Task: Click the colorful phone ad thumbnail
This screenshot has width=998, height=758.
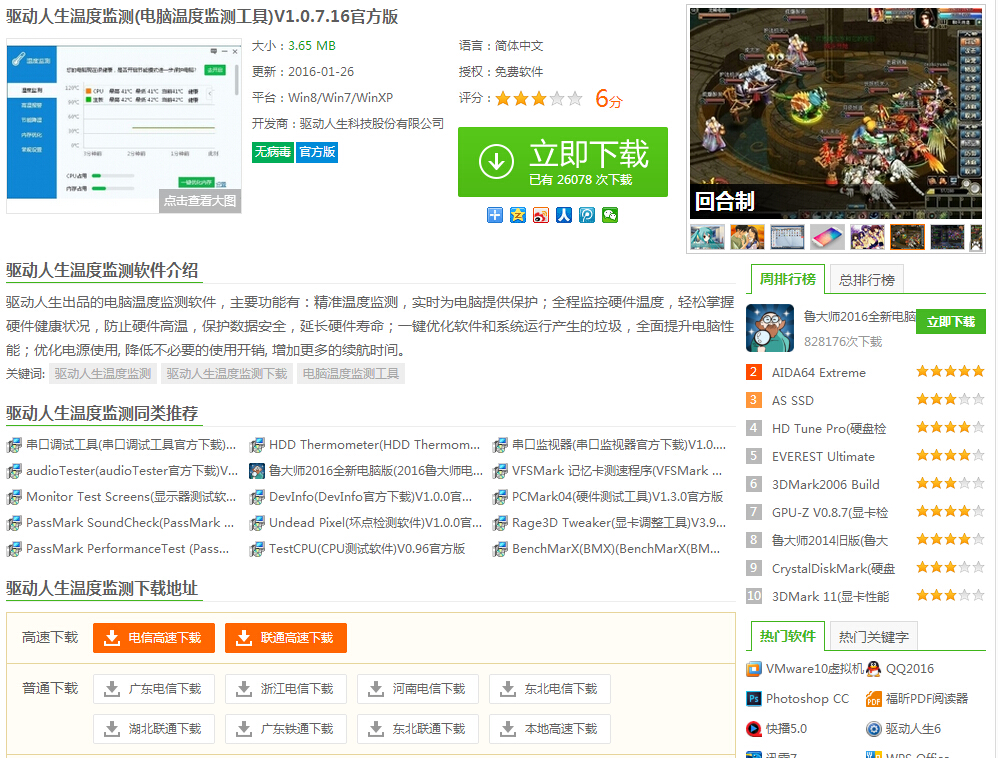Action: click(827, 237)
